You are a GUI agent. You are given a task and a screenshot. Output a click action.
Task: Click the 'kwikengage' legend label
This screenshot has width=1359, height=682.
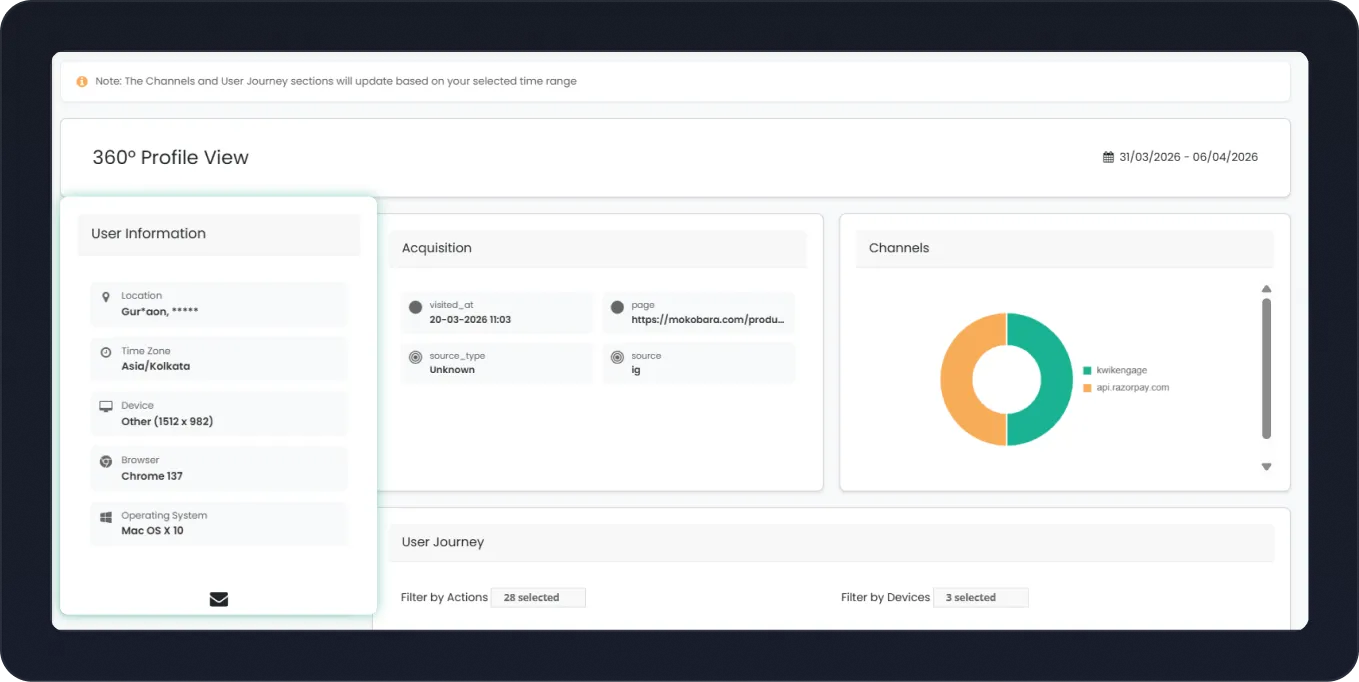click(x=1122, y=370)
